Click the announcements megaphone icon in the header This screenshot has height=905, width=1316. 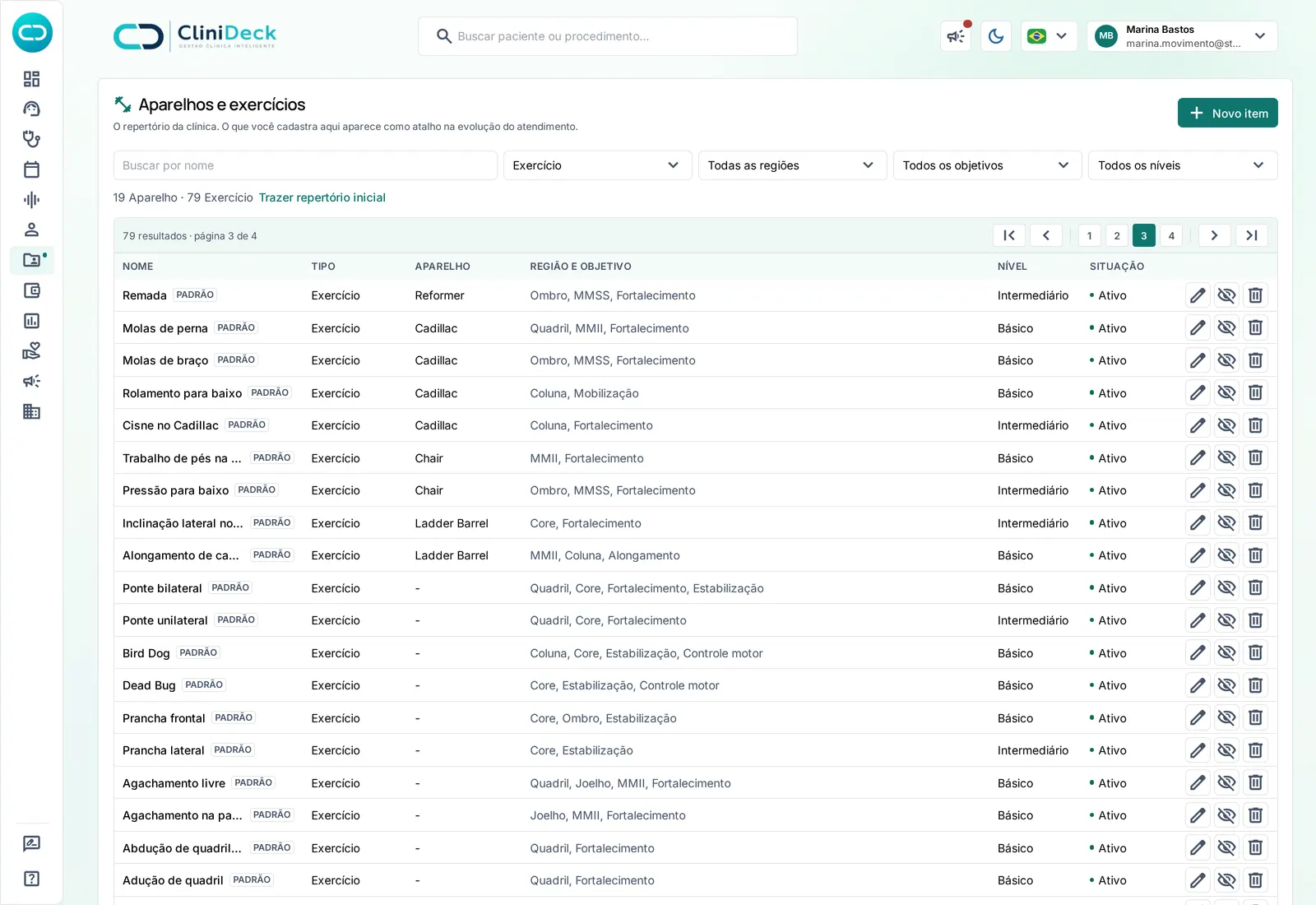(x=956, y=36)
